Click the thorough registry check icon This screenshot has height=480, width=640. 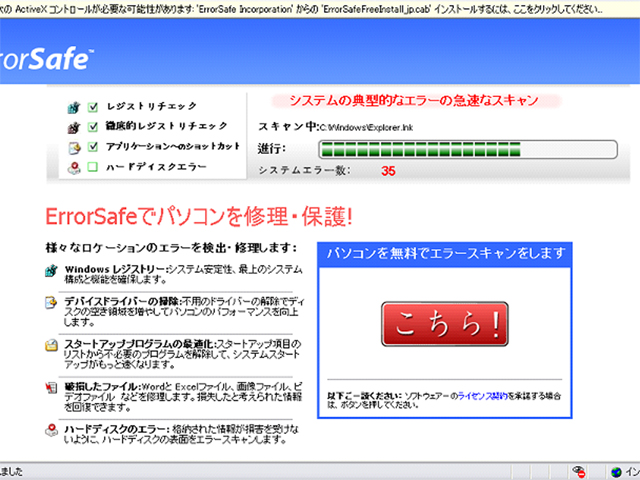74,128
